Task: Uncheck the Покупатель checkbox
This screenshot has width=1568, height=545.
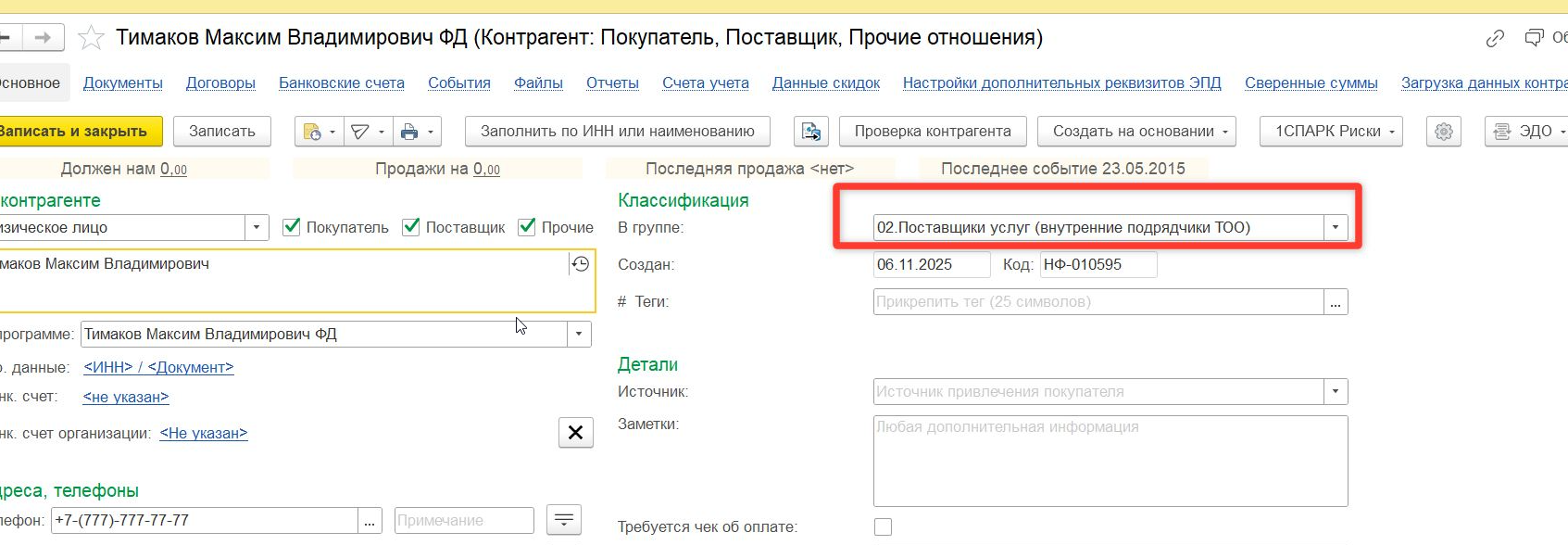Action: point(292,227)
